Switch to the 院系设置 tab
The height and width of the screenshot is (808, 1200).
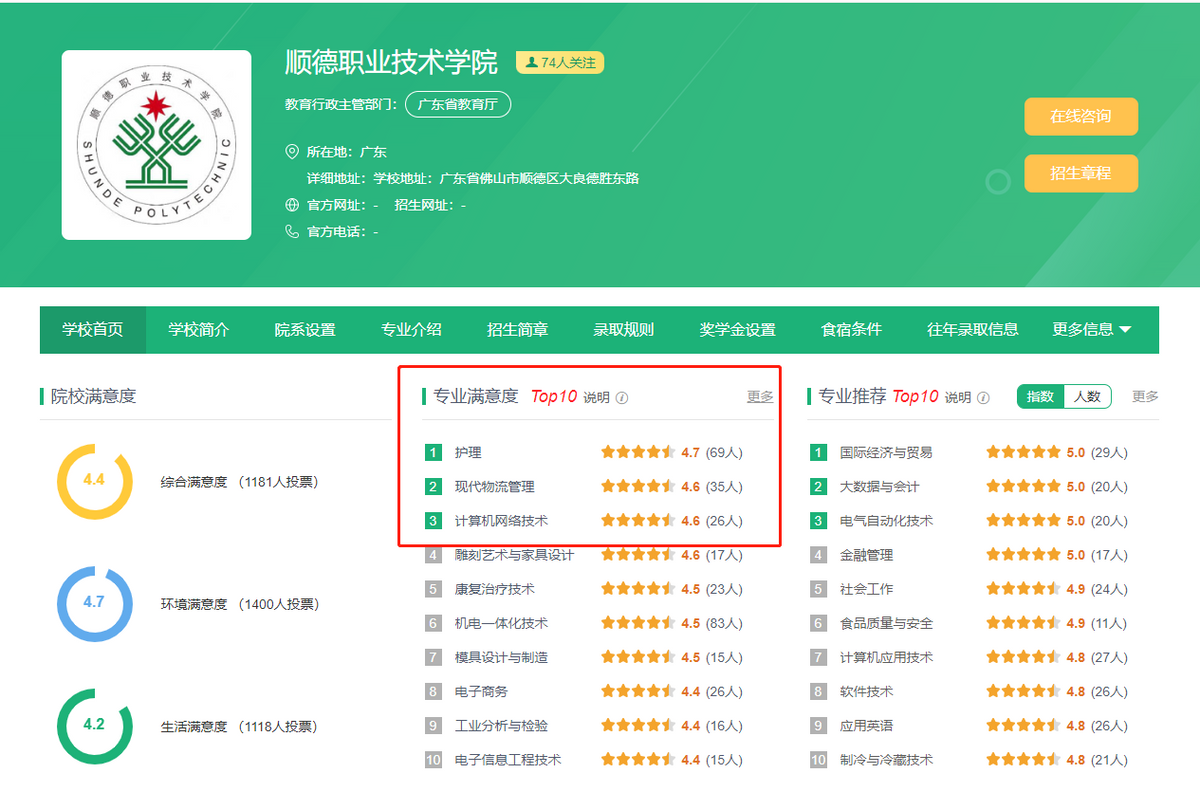(x=305, y=330)
